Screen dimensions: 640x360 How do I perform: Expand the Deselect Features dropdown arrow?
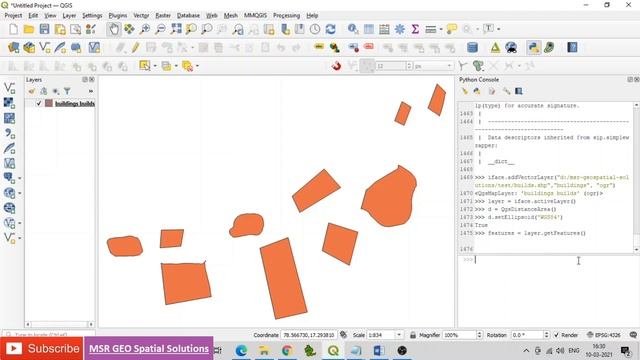(x=197, y=66)
